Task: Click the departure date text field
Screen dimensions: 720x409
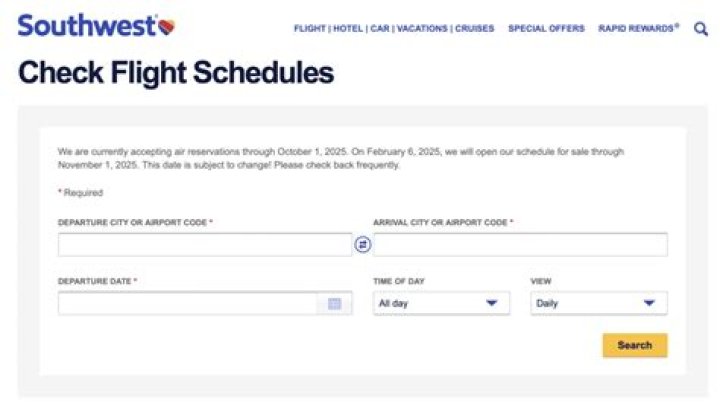Action: pos(187,303)
